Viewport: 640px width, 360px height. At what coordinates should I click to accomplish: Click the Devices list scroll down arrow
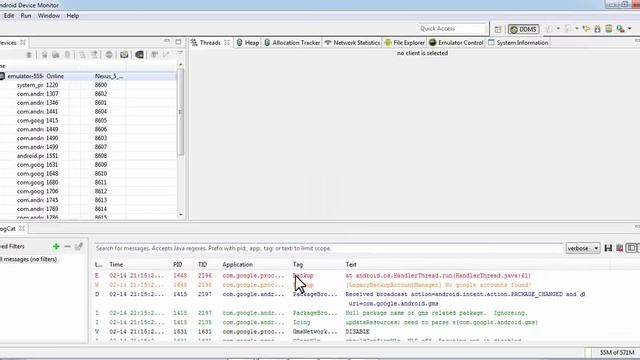click(180, 215)
